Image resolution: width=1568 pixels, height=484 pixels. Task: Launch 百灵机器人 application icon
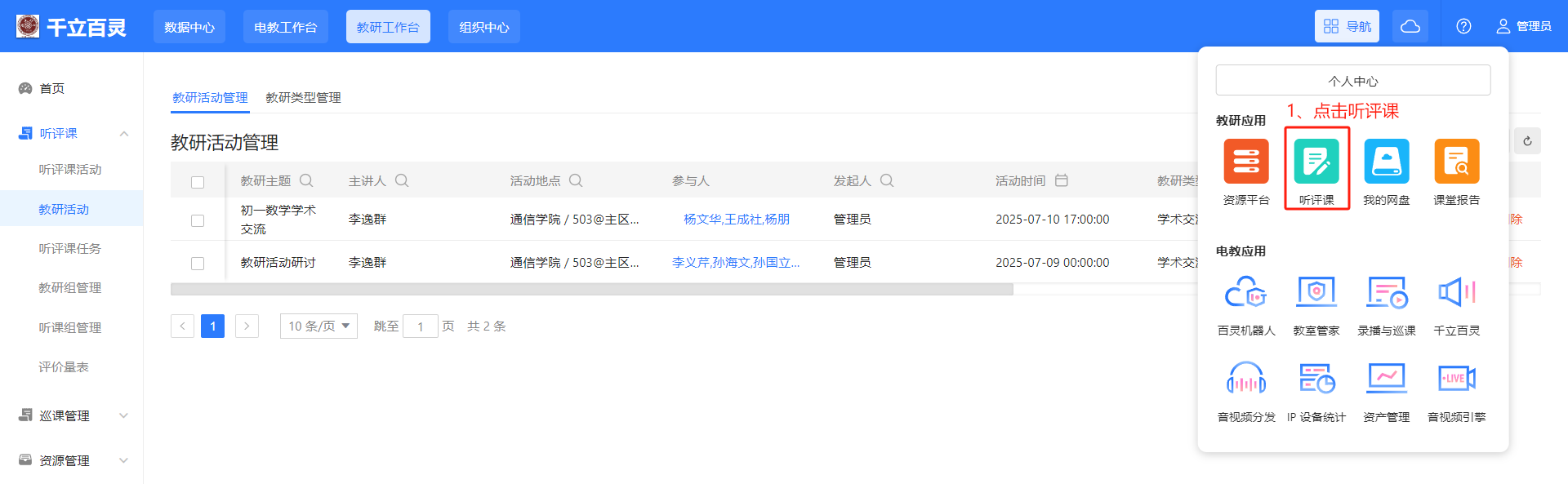pos(1245,292)
